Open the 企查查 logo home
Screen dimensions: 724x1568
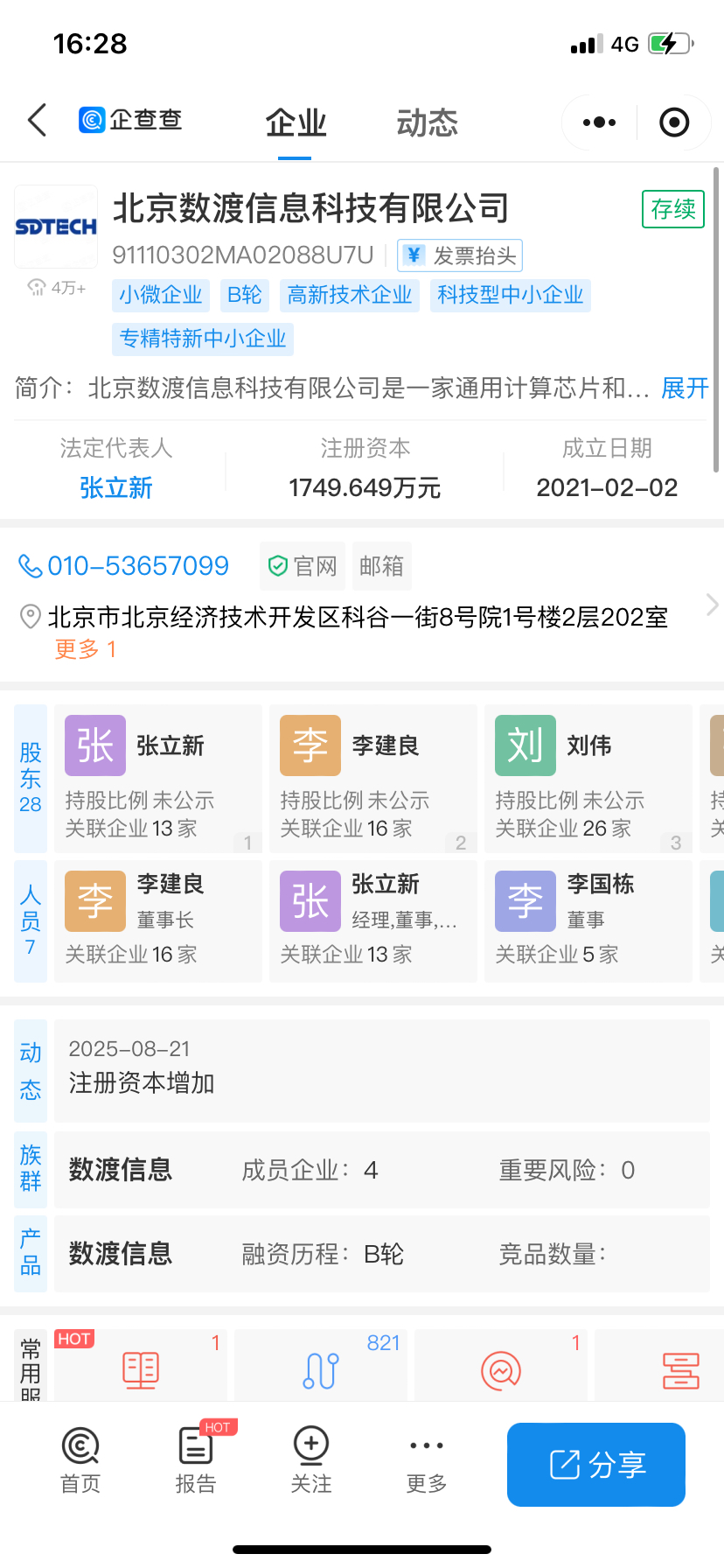[x=130, y=120]
